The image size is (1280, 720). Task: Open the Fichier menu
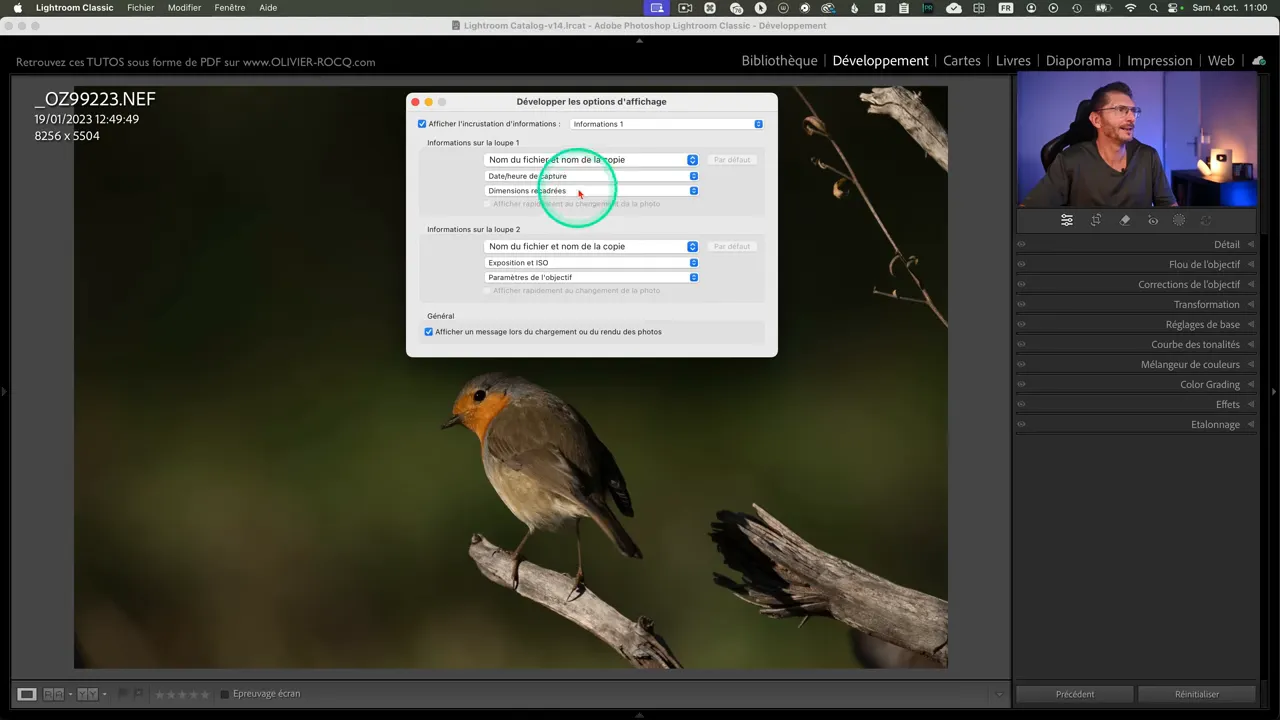point(140,8)
